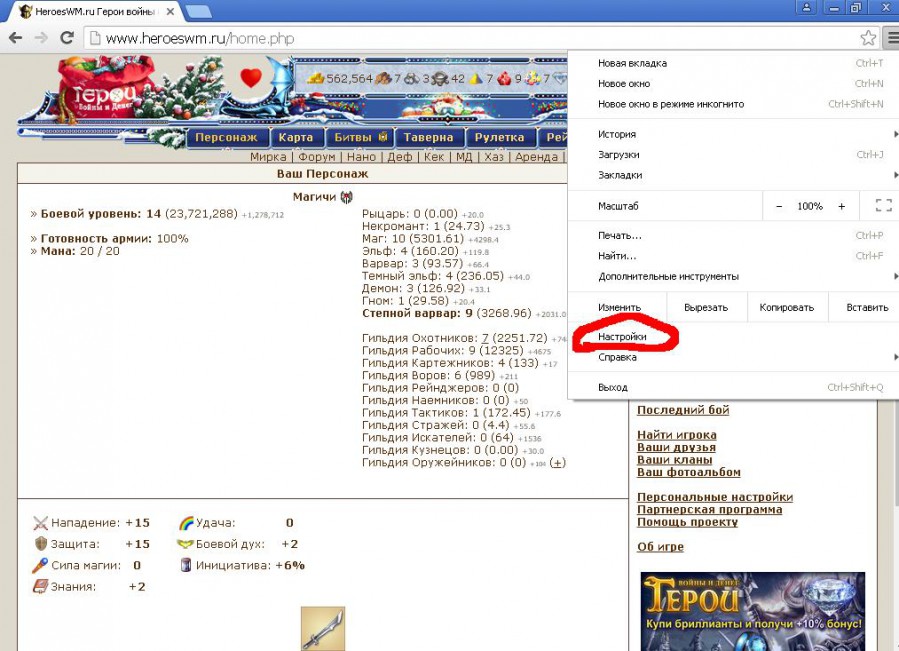Click the clan emblem beside Магичи
Viewport: 899px width, 651px height.
pyautogui.click(x=346, y=197)
